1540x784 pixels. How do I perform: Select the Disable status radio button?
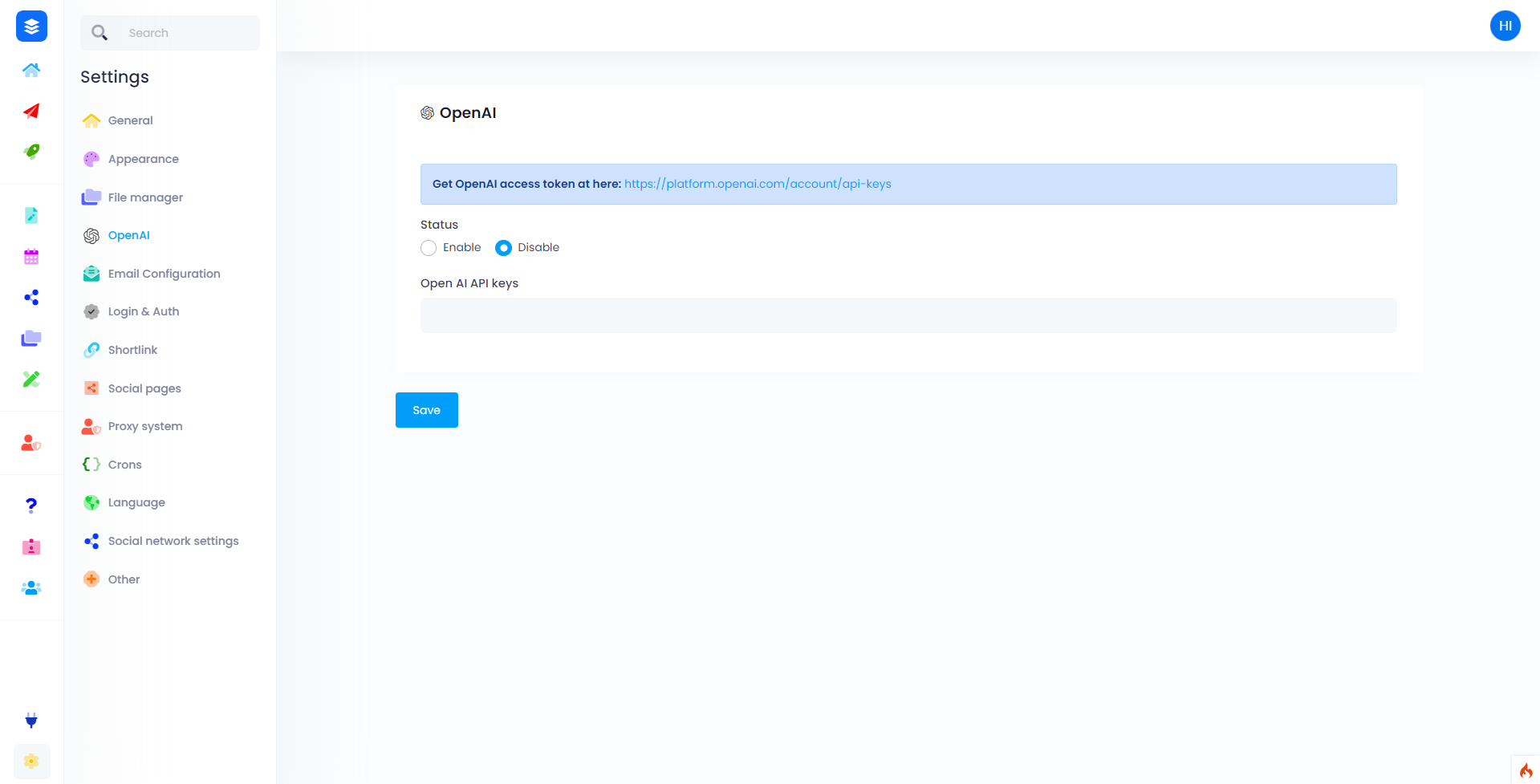pyautogui.click(x=503, y=248)
